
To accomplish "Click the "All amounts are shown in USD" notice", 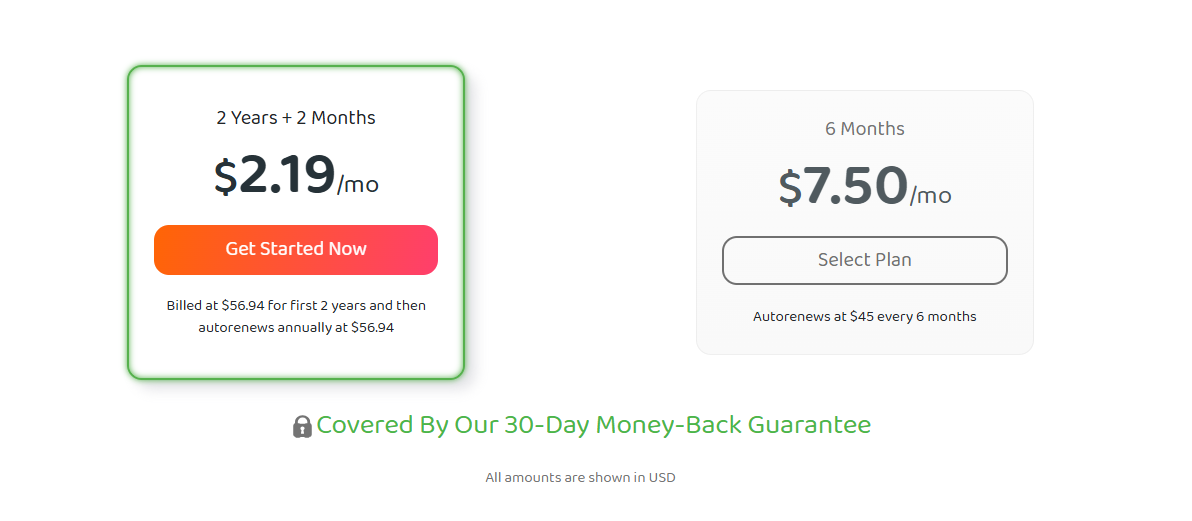I will 580,478.
